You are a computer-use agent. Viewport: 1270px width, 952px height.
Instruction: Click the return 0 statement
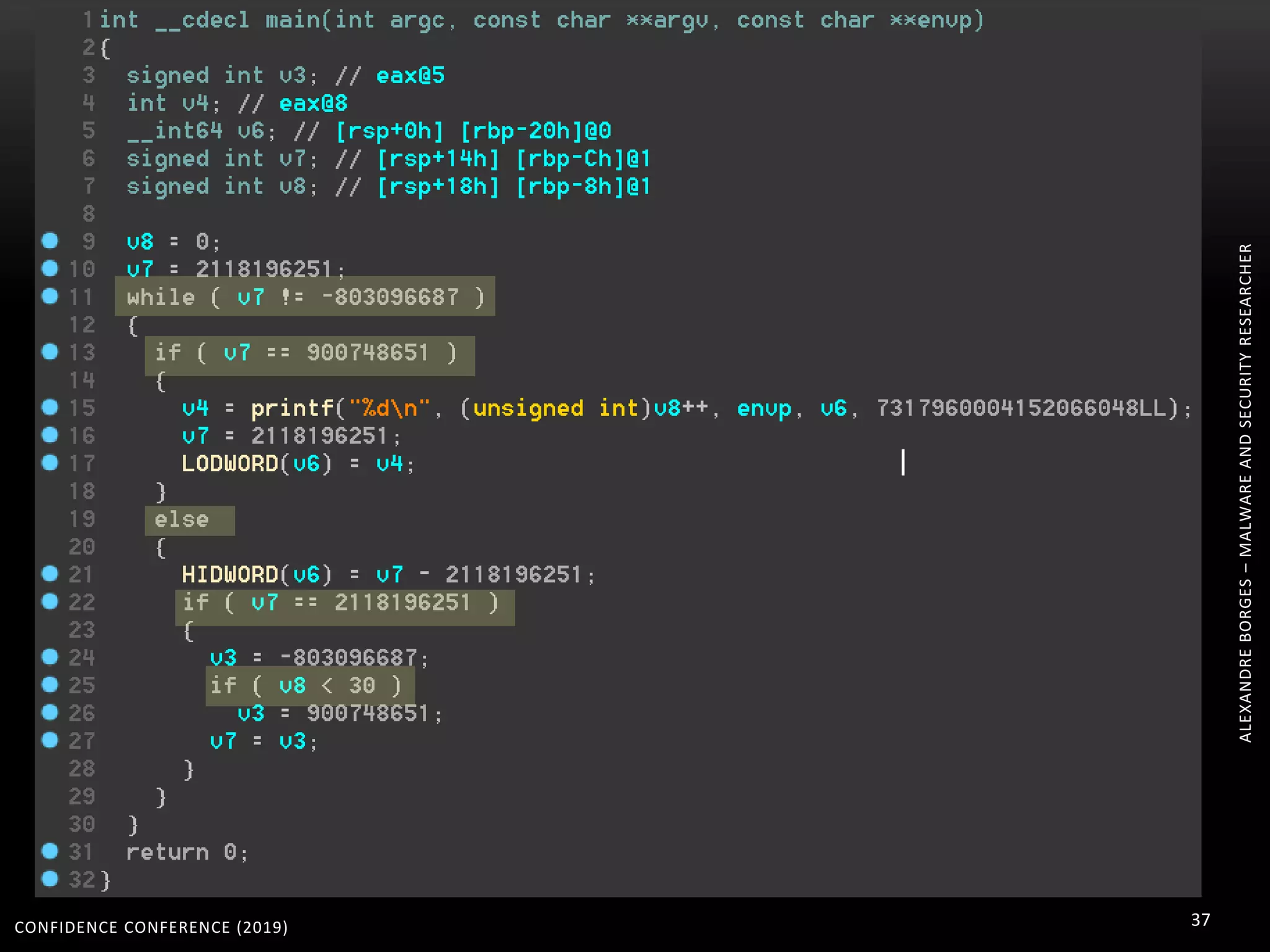pyautogui.click(x=187, y=852)
